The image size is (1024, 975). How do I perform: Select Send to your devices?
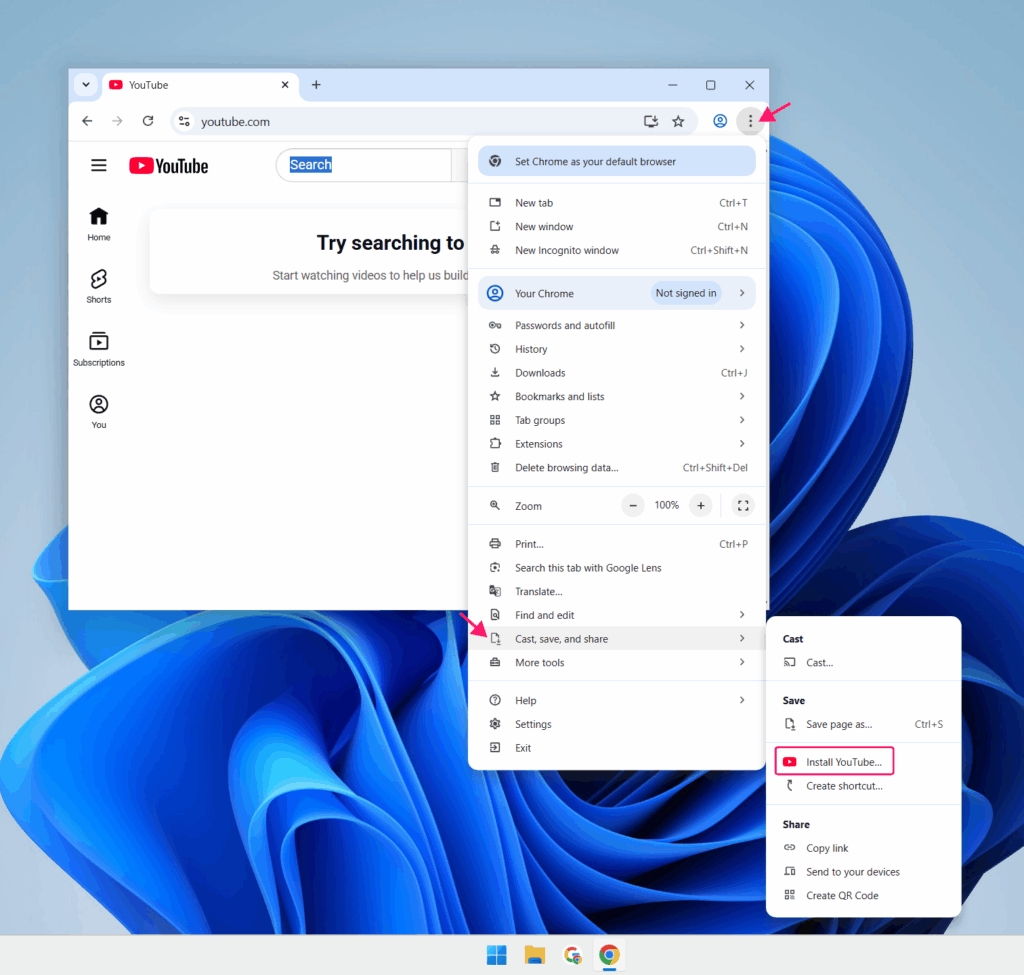[x=863, y=872]
